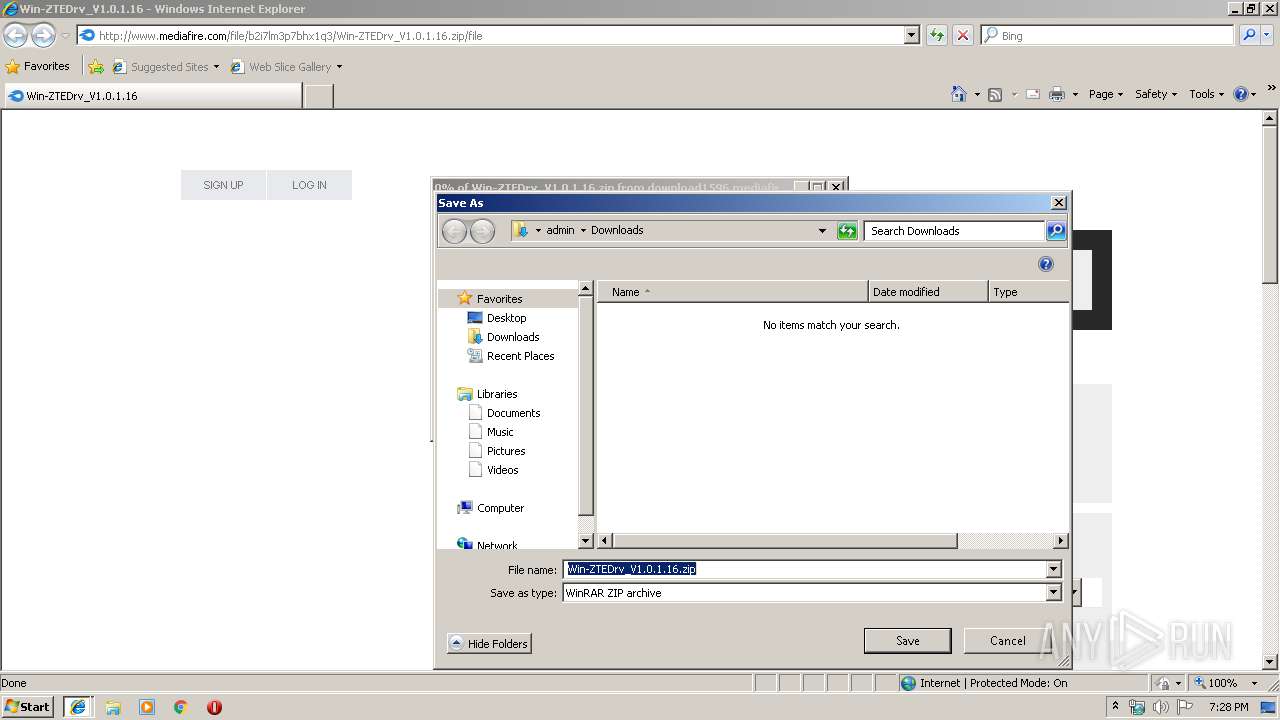Click Hide Folders button
1280x720 pixels.
(x=489, y=644)
